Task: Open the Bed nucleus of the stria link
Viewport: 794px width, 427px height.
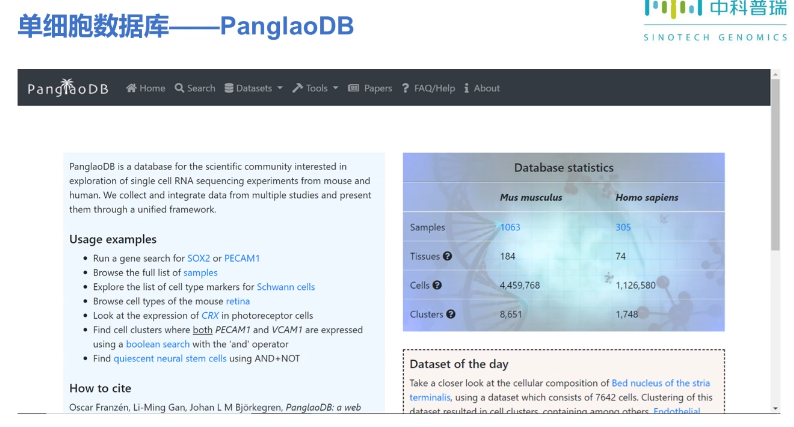Action: tap(661, 383)
